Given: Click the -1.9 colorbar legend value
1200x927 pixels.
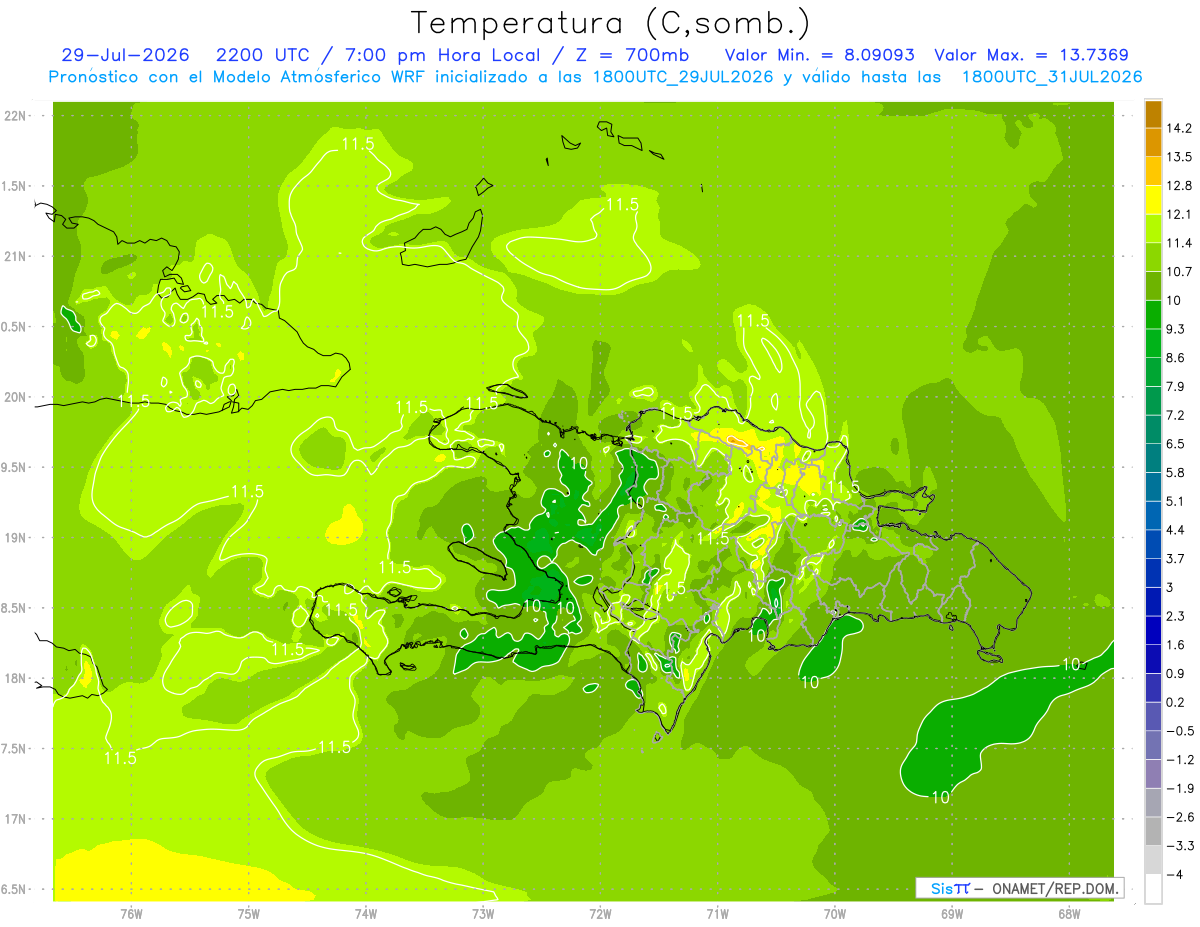Looking at the screenshot, I should tap(1179, 788).
